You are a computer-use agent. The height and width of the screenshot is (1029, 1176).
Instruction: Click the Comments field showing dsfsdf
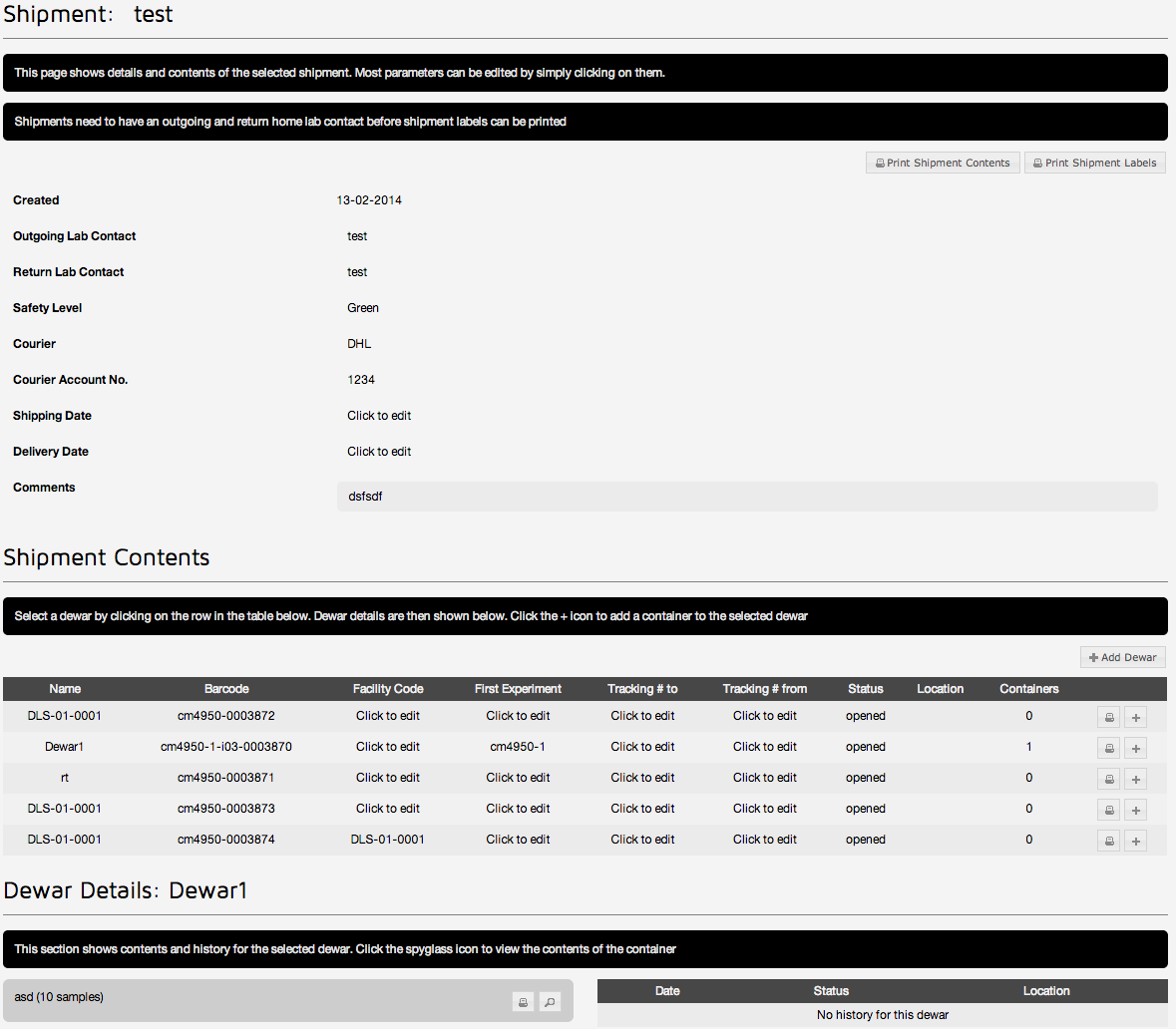point(746,496)
